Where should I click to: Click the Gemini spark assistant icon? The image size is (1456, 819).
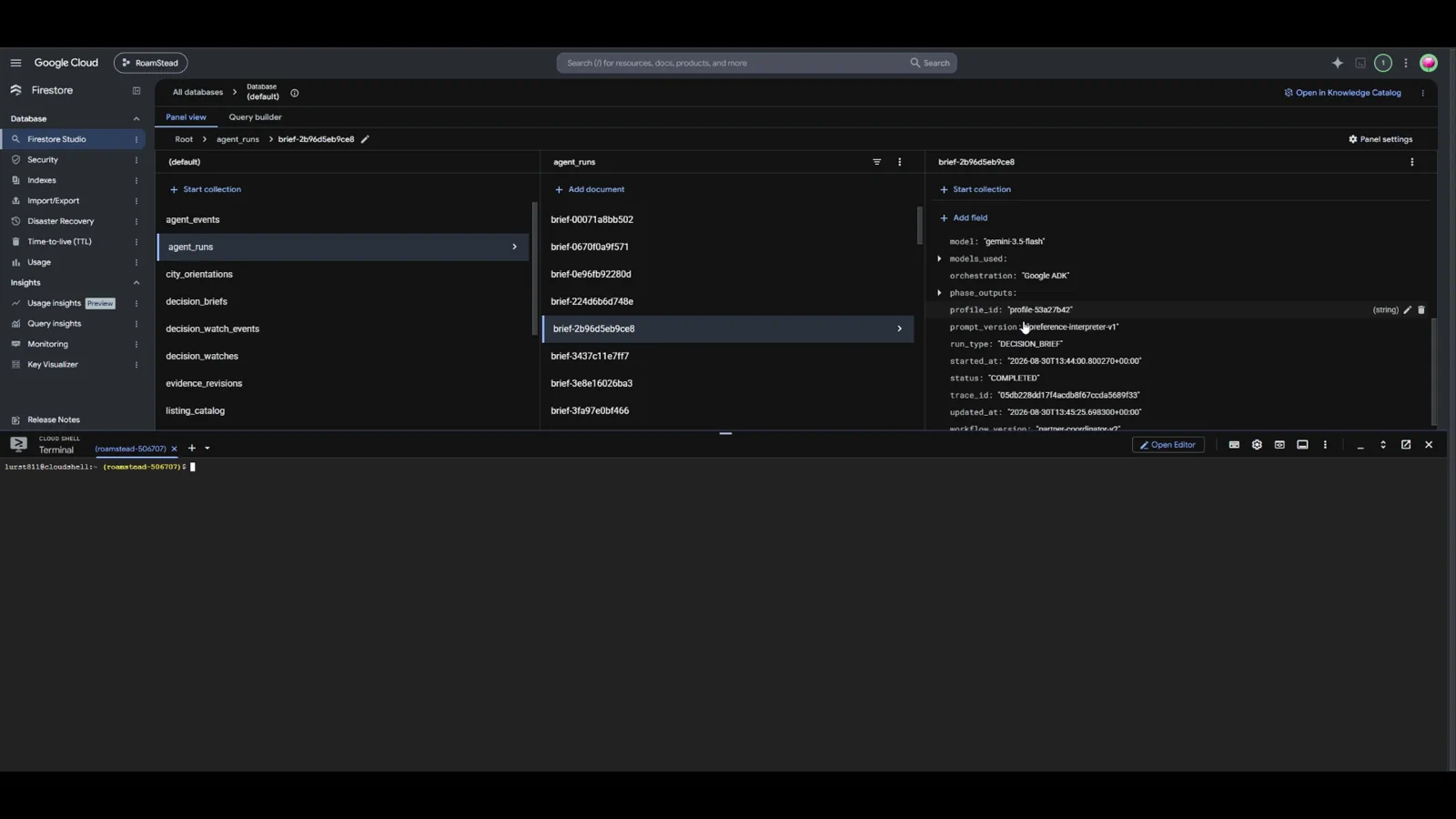pyautogui.click(x=1337, y=63)
